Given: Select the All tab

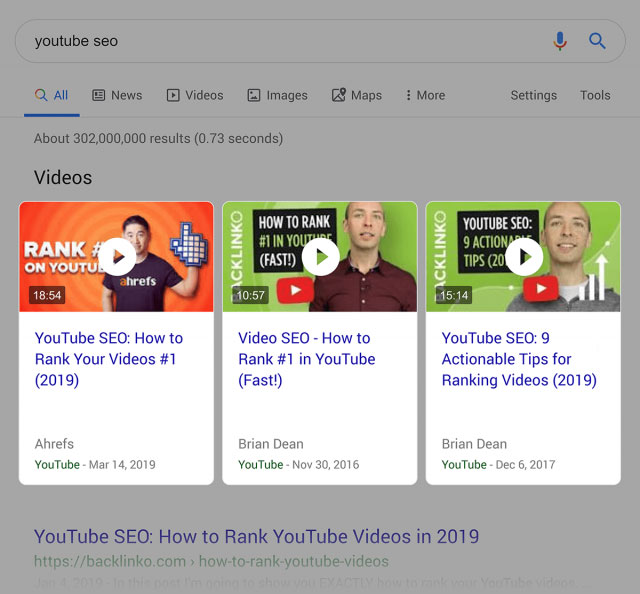Looking at the screenshot, I should click(52, 95).
